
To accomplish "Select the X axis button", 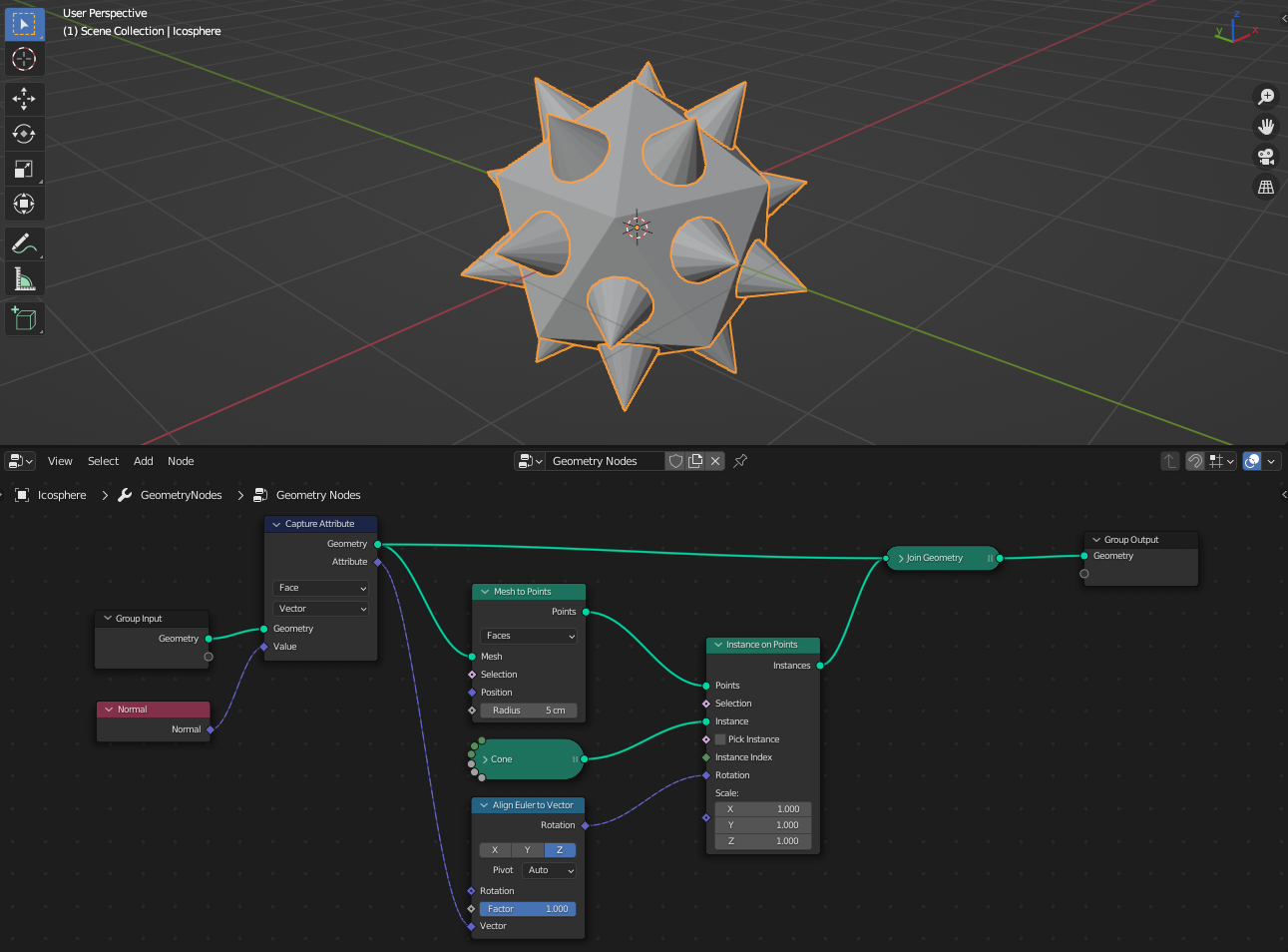I will (496, 850).
